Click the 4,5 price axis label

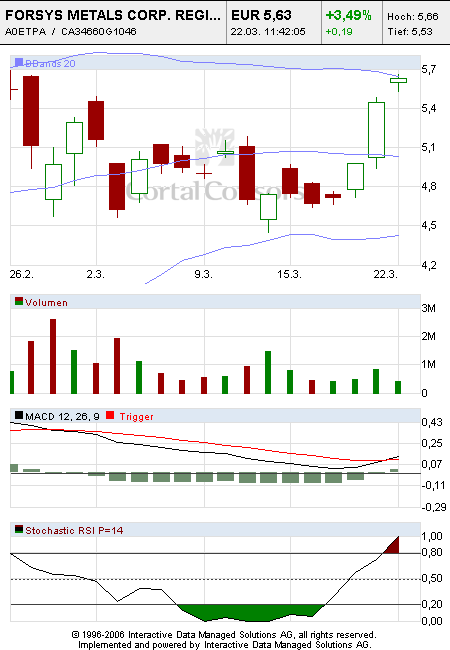click(x=429, y=226)
